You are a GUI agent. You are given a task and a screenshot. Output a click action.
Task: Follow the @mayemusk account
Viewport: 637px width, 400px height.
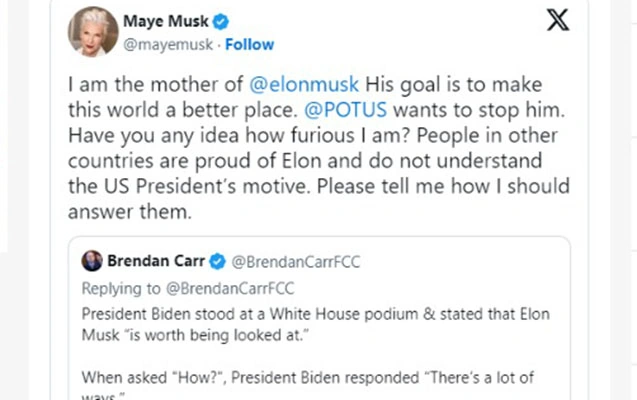click(250, 45)
